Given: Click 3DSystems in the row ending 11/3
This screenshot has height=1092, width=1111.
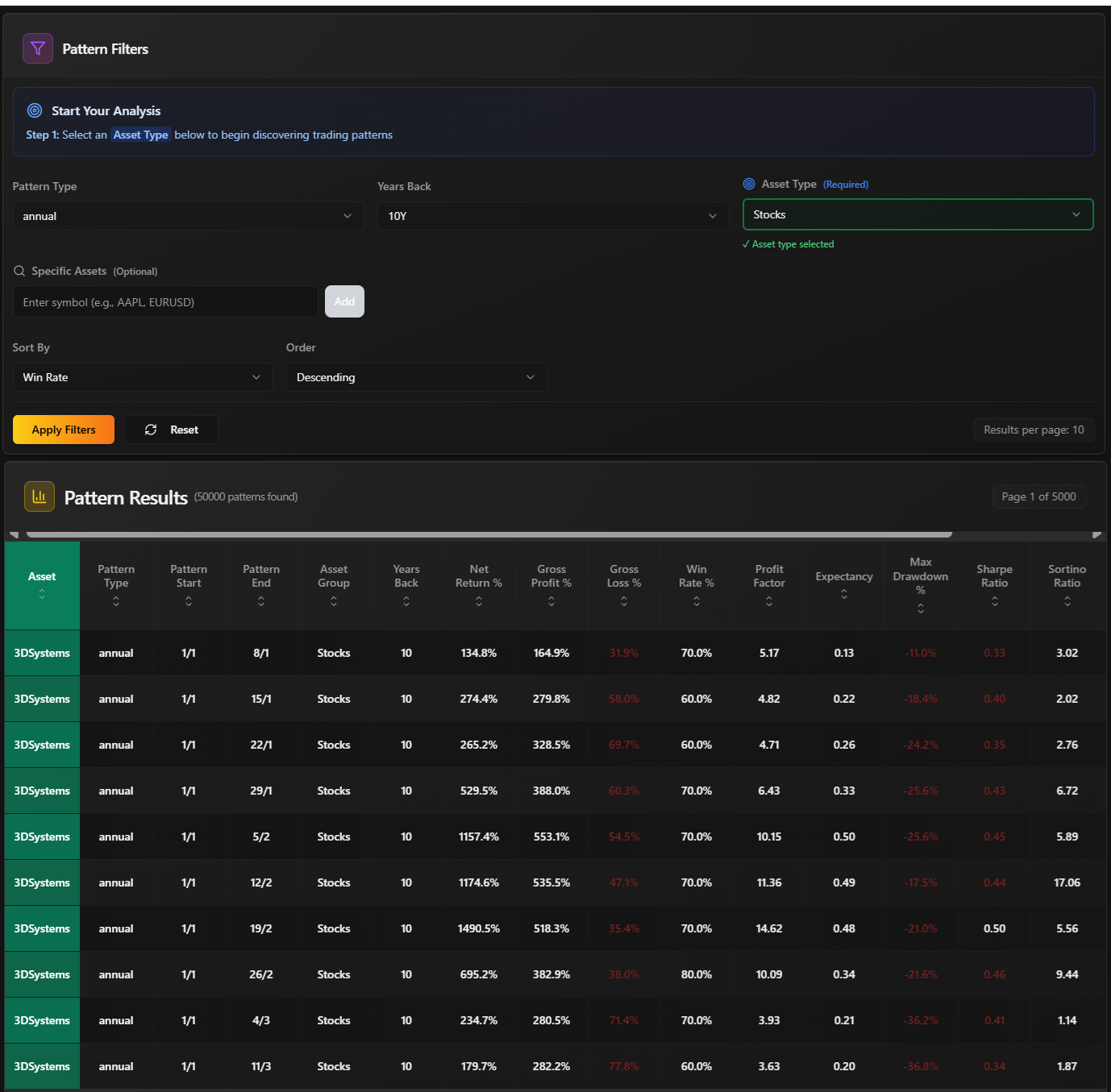Looking at the screenshot, I should (42, 1066).
